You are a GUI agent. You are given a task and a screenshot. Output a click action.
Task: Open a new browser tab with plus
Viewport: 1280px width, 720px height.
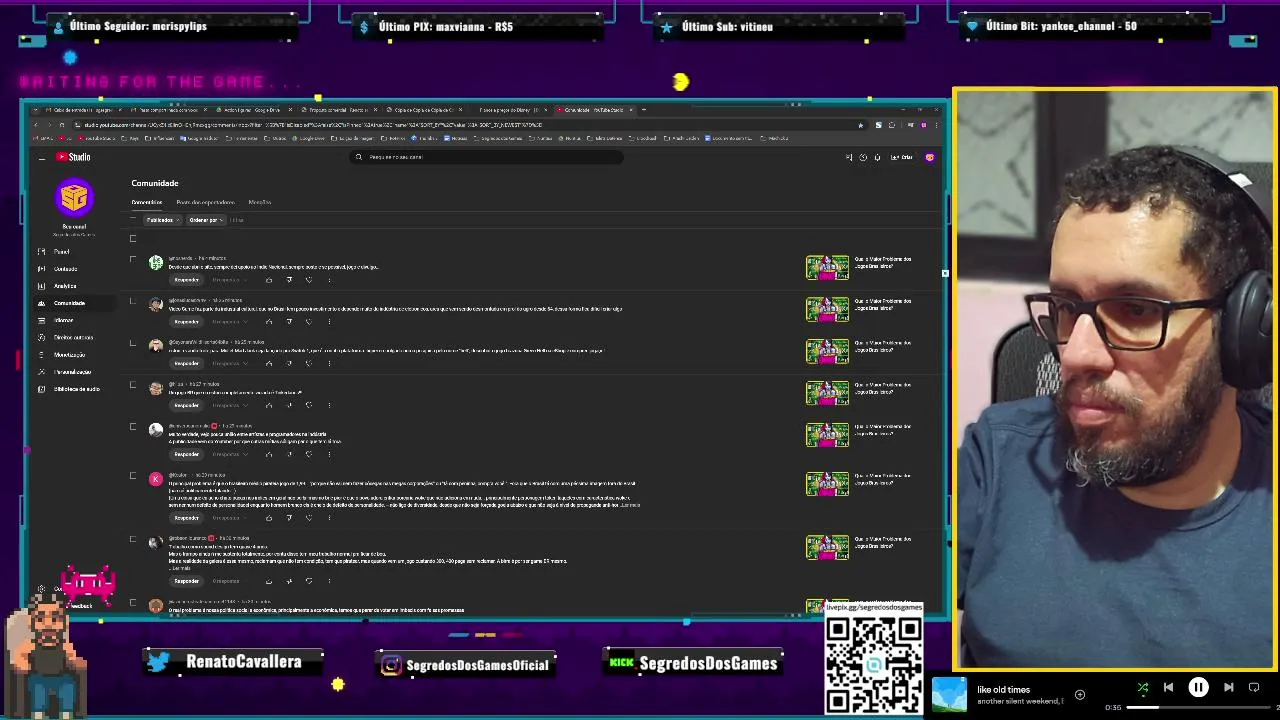[644, 110]
